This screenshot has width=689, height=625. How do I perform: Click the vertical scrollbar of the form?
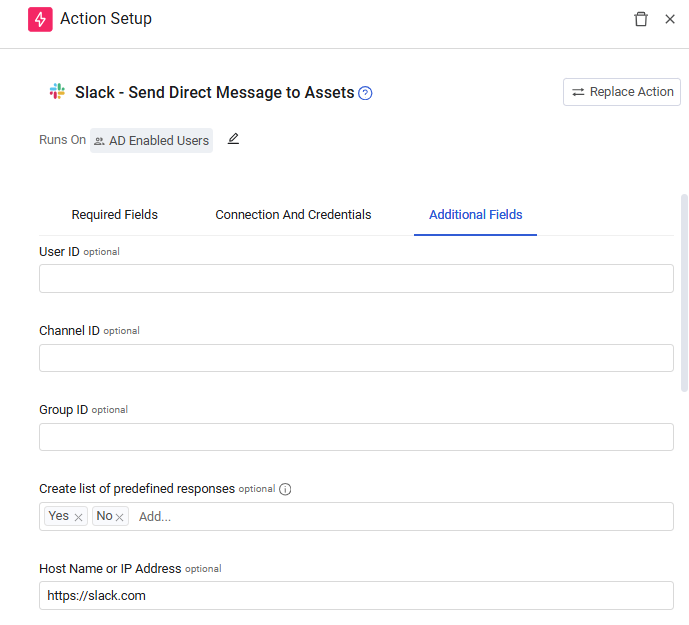684,292
